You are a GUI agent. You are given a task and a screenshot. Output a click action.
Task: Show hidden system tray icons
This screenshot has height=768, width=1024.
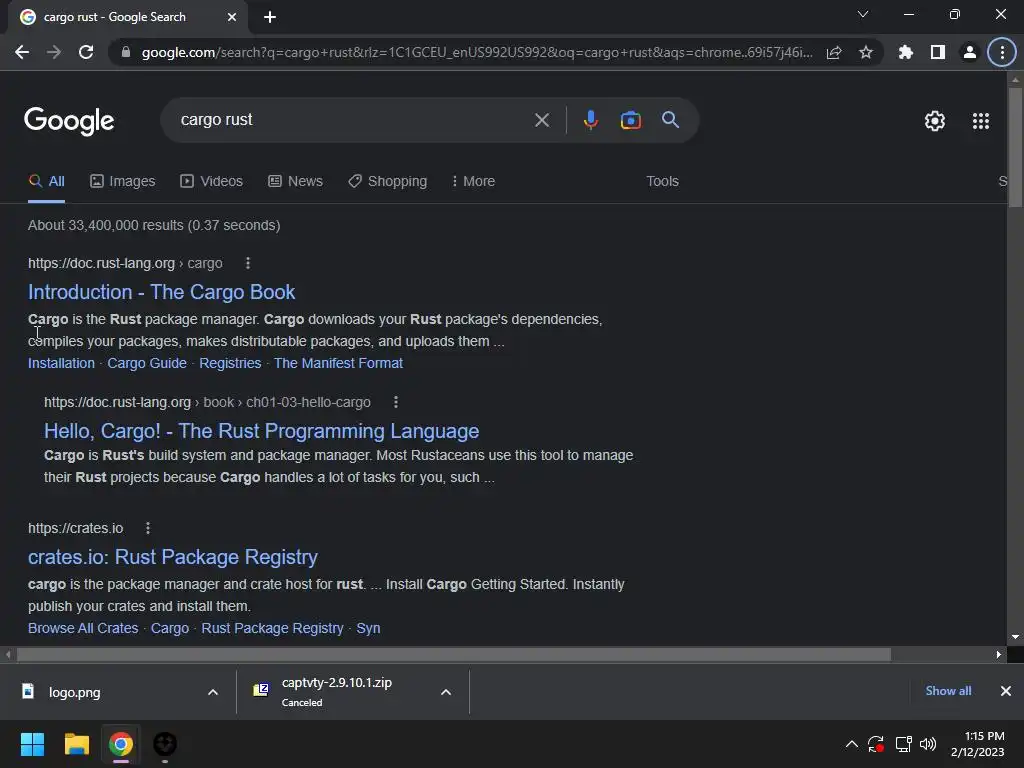coord(852,744)
